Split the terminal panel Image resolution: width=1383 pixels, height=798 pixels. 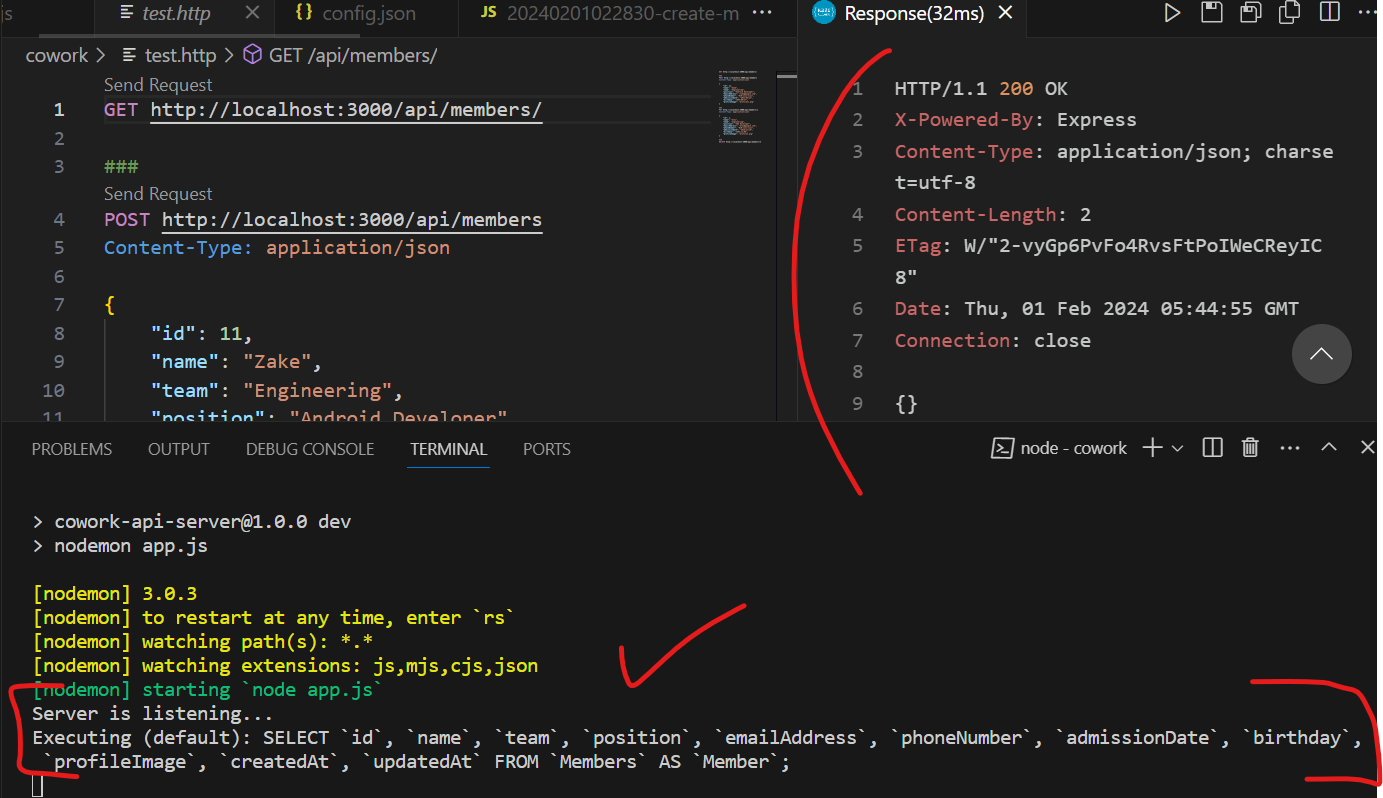click(1212, 448)
